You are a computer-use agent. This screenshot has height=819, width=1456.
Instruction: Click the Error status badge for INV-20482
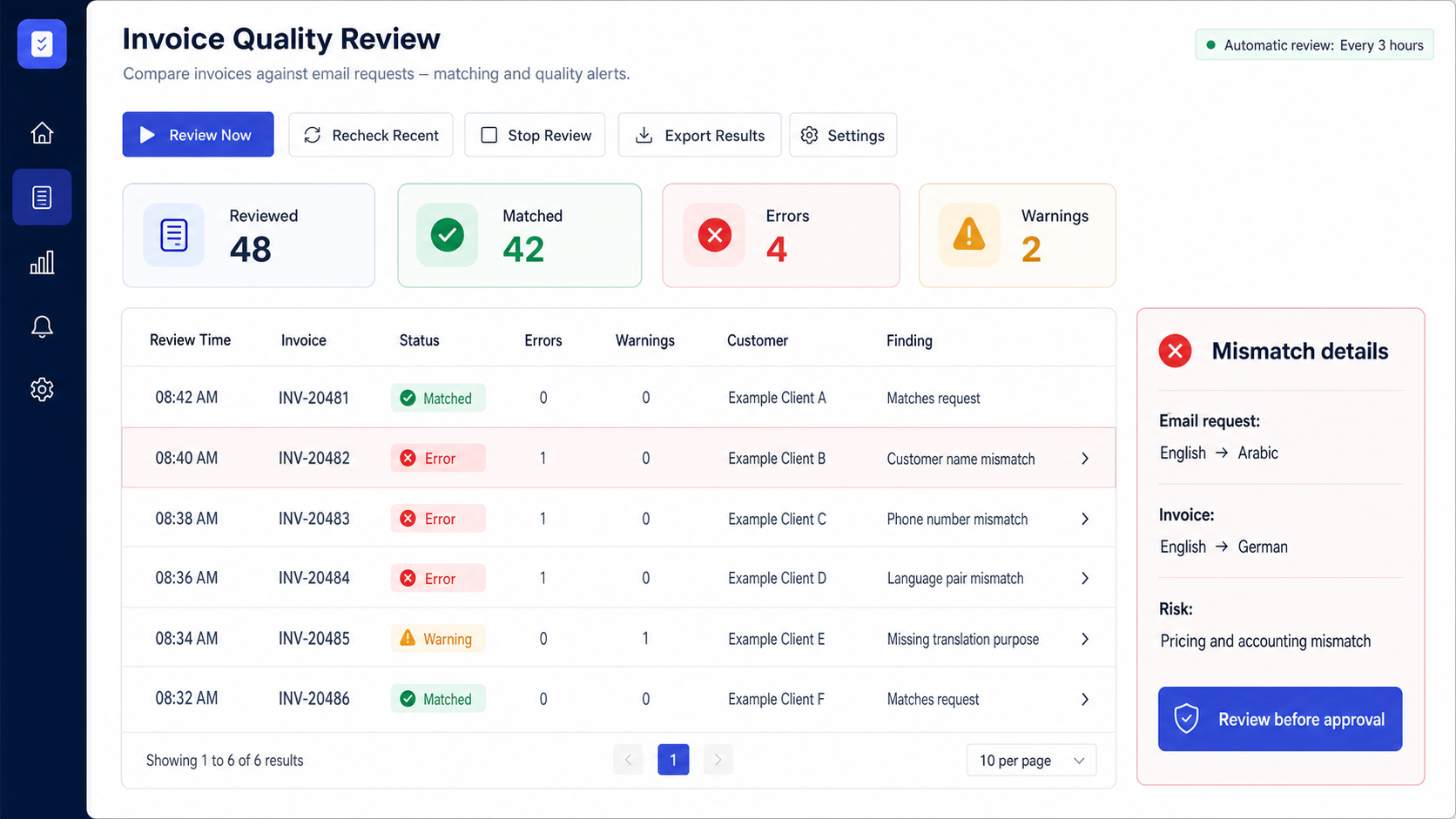coord(438,458)
